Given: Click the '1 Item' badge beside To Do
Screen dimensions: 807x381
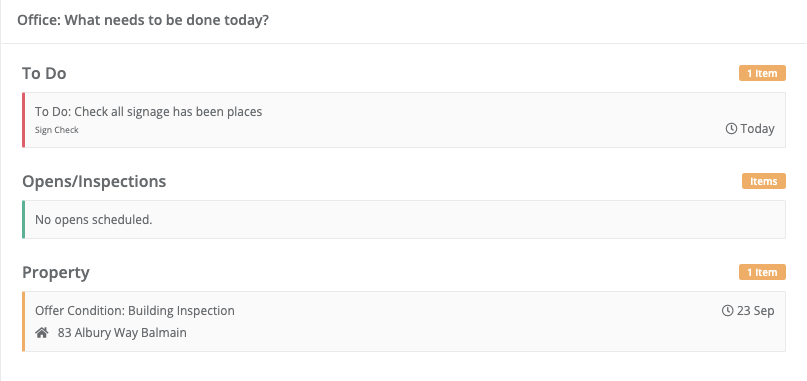Looking at the screenshot, I should [x=762, y=73].
